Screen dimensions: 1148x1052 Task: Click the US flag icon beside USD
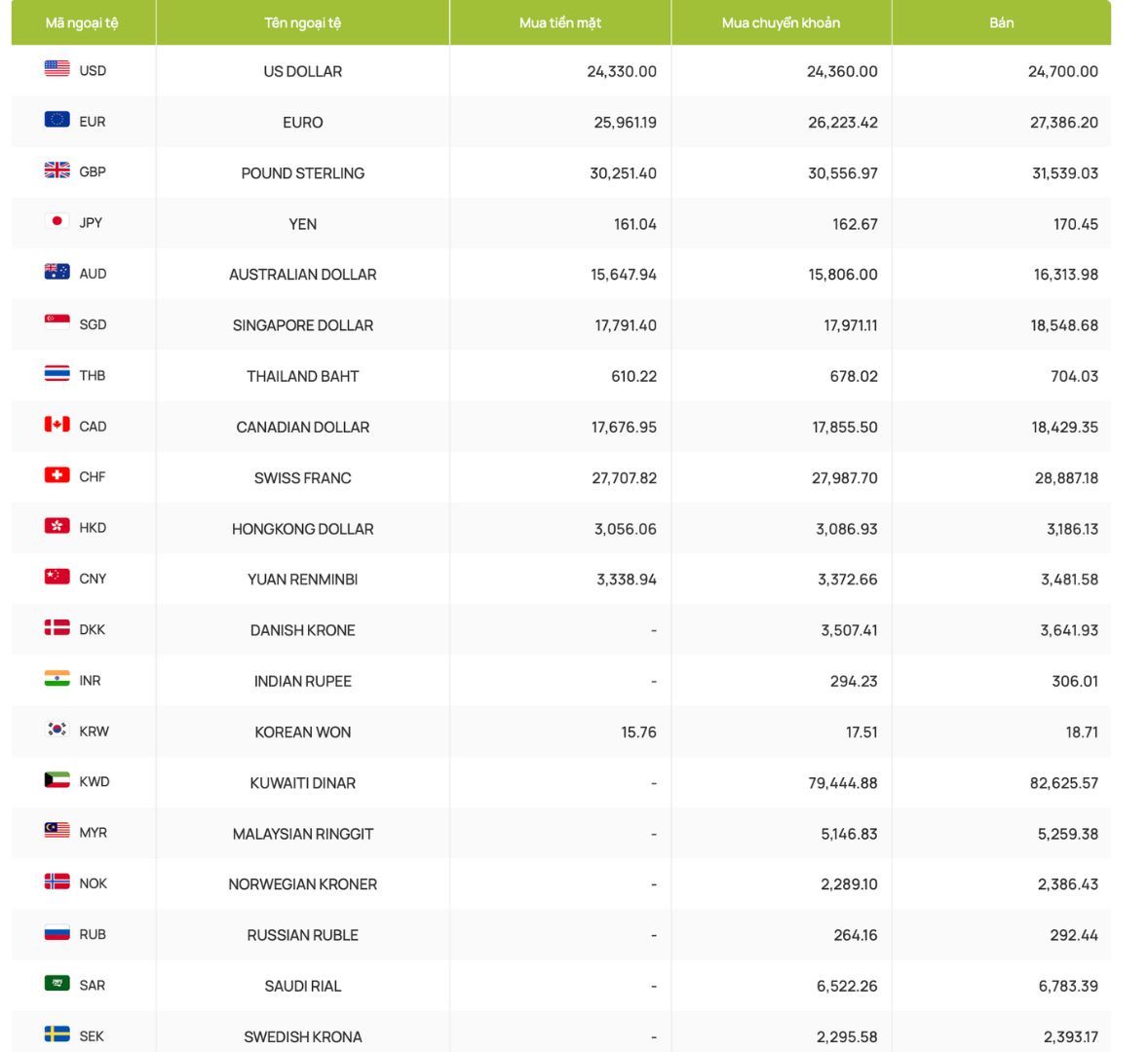[x=57, y=69]
